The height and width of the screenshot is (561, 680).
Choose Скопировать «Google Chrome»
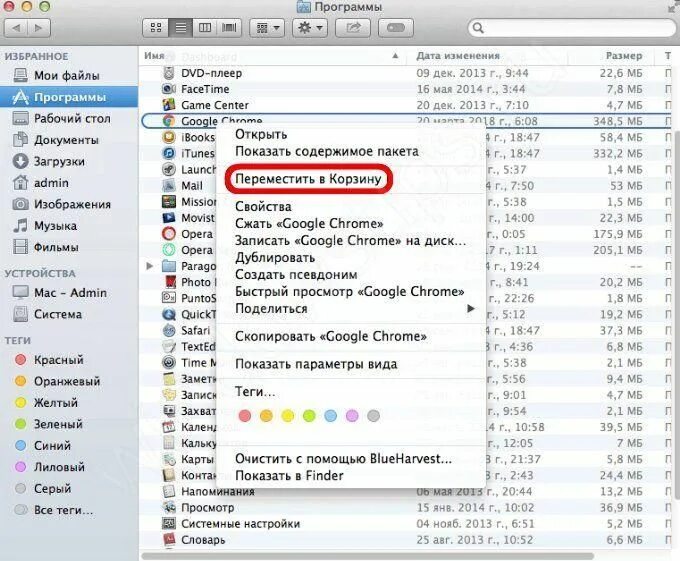(350, 336)
